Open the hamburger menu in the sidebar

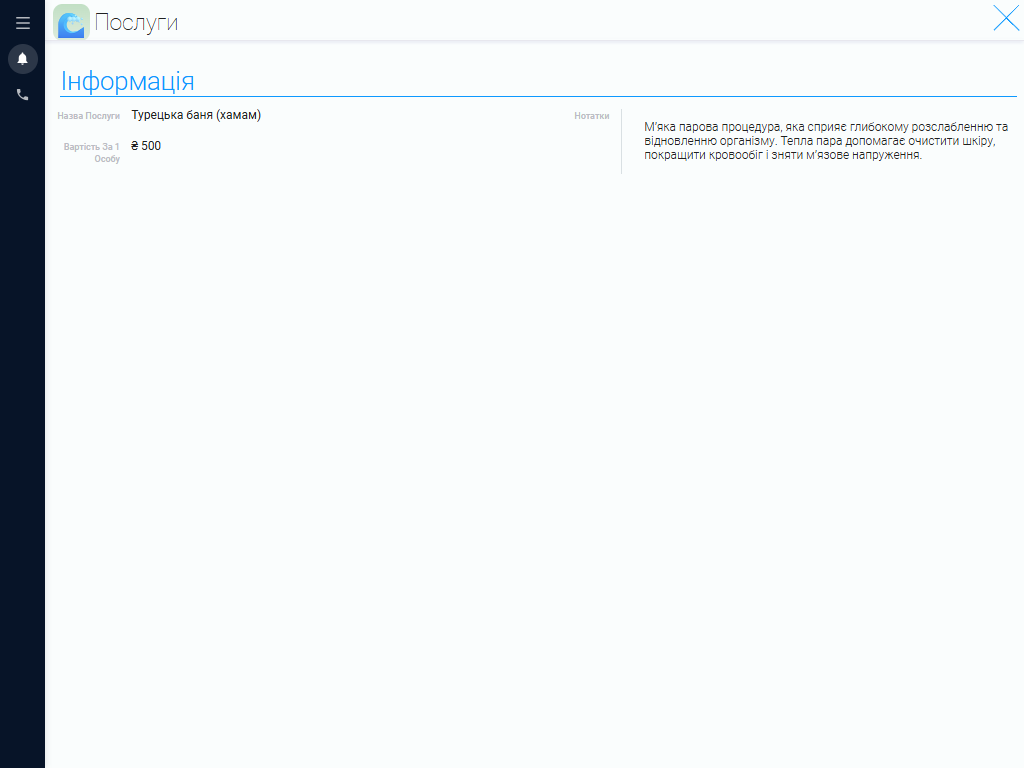point(23,23)
